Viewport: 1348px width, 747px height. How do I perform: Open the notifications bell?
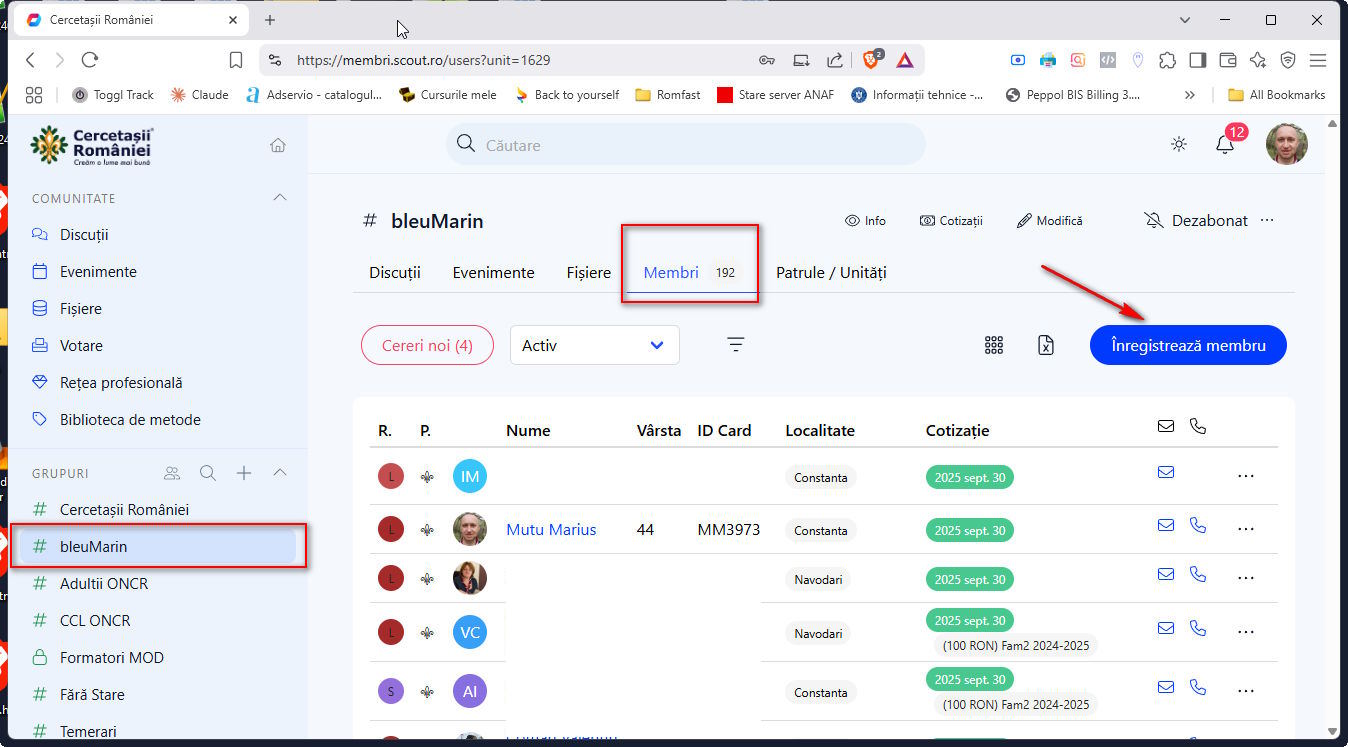pyautogui.click(x=1225, y=144)
